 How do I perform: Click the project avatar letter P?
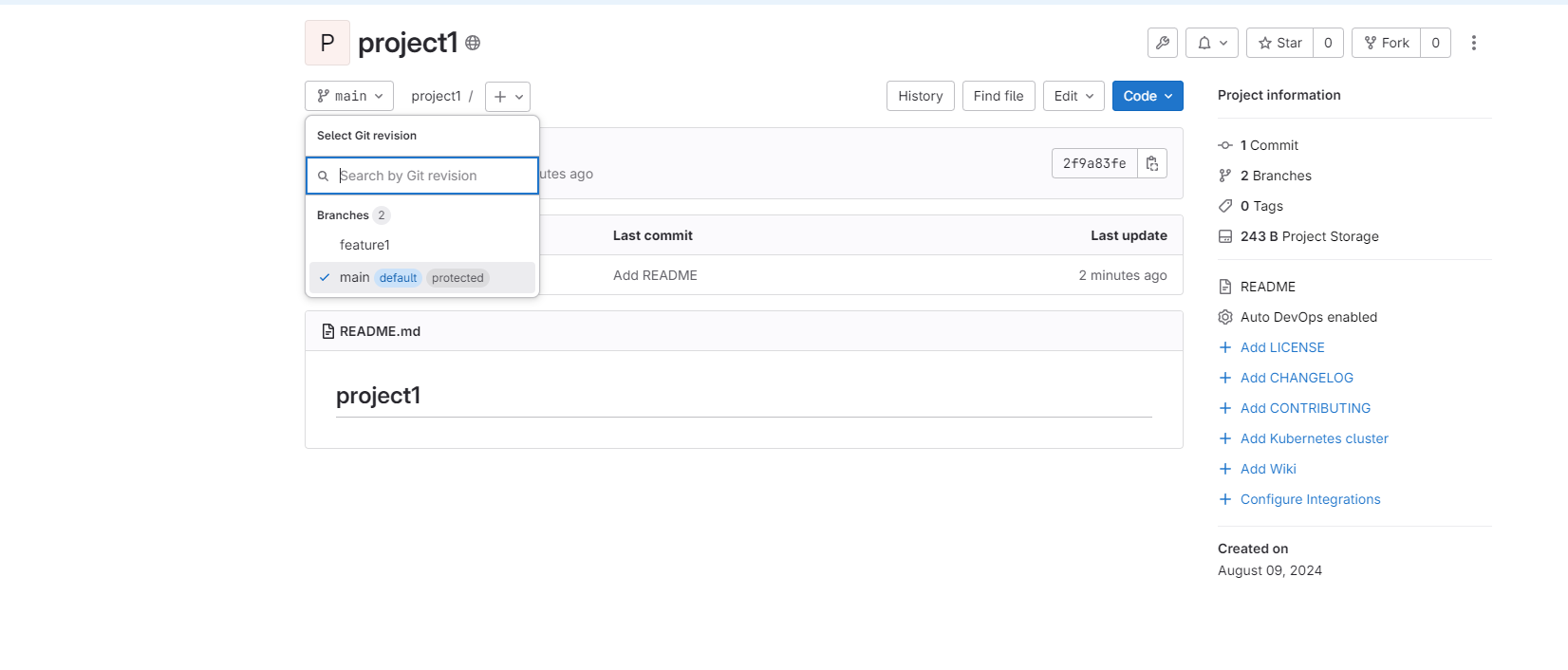[x=327, y=43]
